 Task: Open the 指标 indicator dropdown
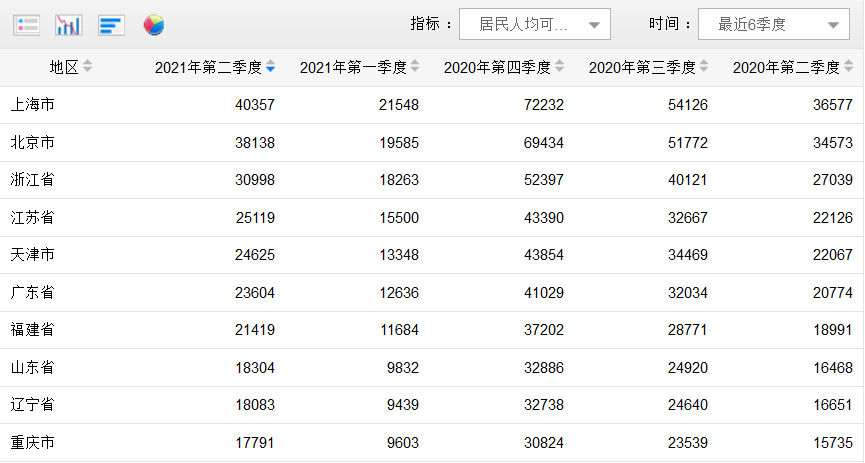(x=535, y=24)
